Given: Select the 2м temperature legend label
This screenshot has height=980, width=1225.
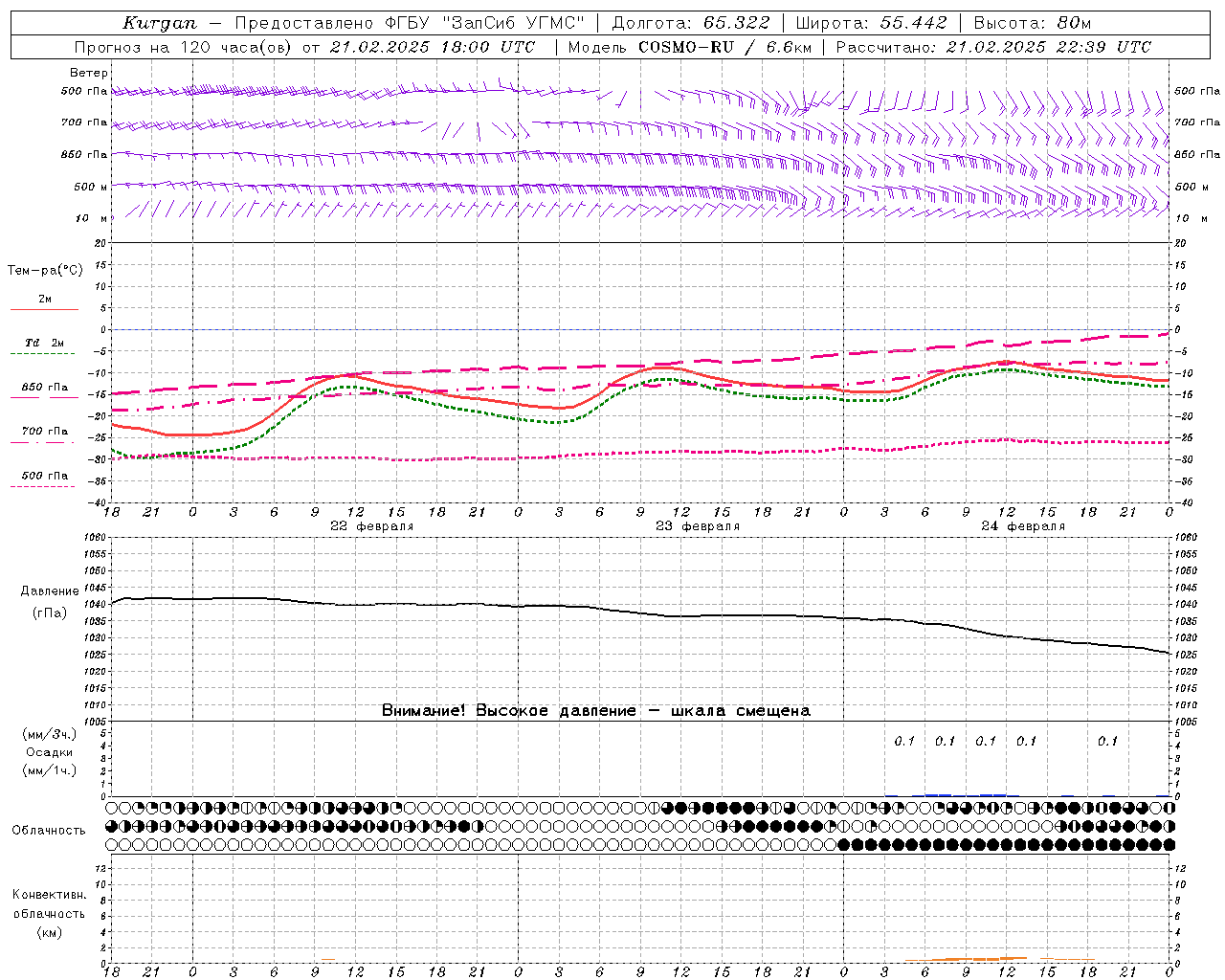Looking at the screenshot, I should click(45, 299).
